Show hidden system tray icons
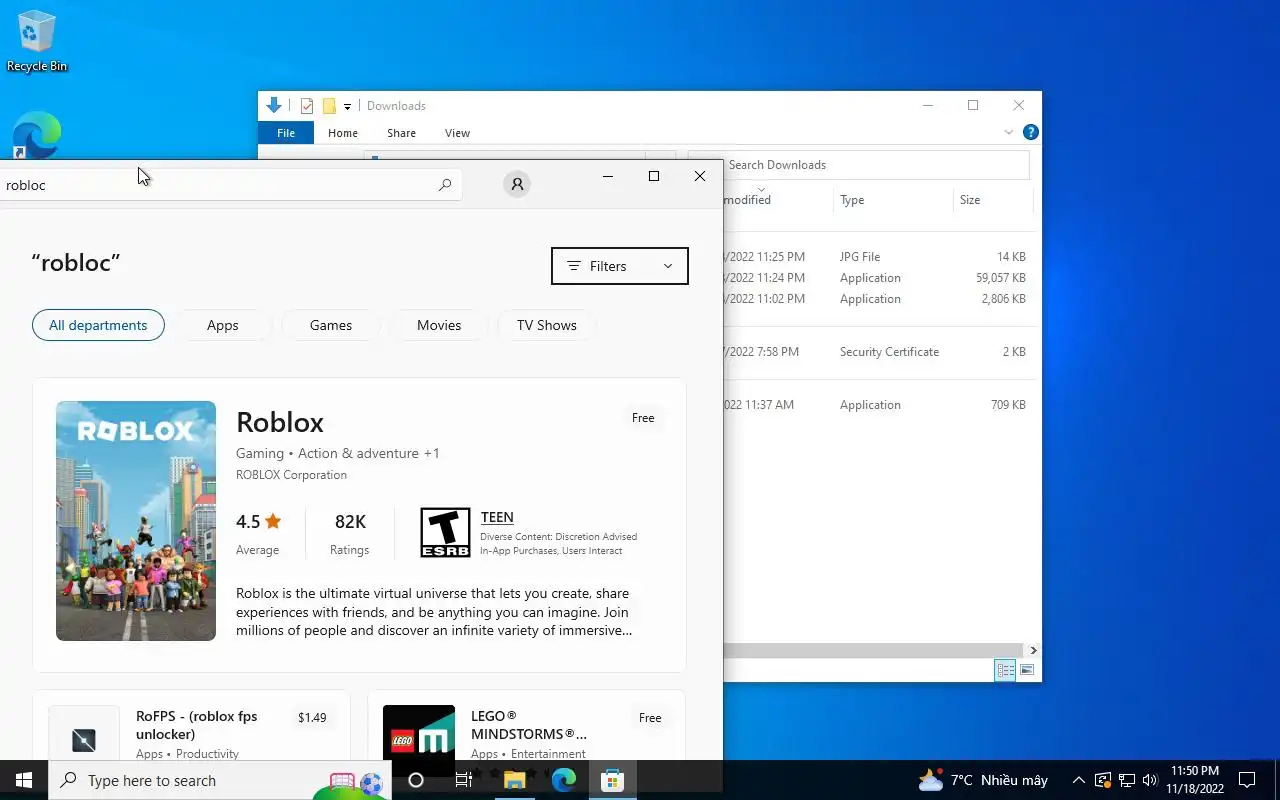 tap(1078, 780)
